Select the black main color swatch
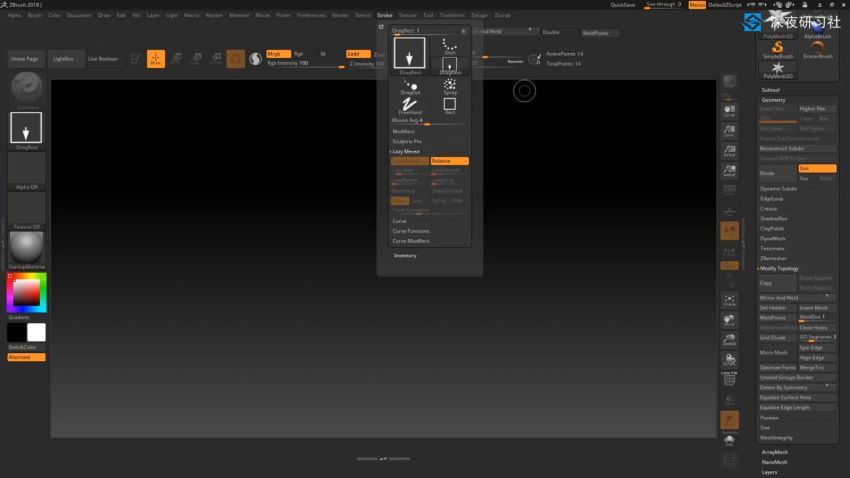This screenshot has width=850, height=478. coord(17,332)
